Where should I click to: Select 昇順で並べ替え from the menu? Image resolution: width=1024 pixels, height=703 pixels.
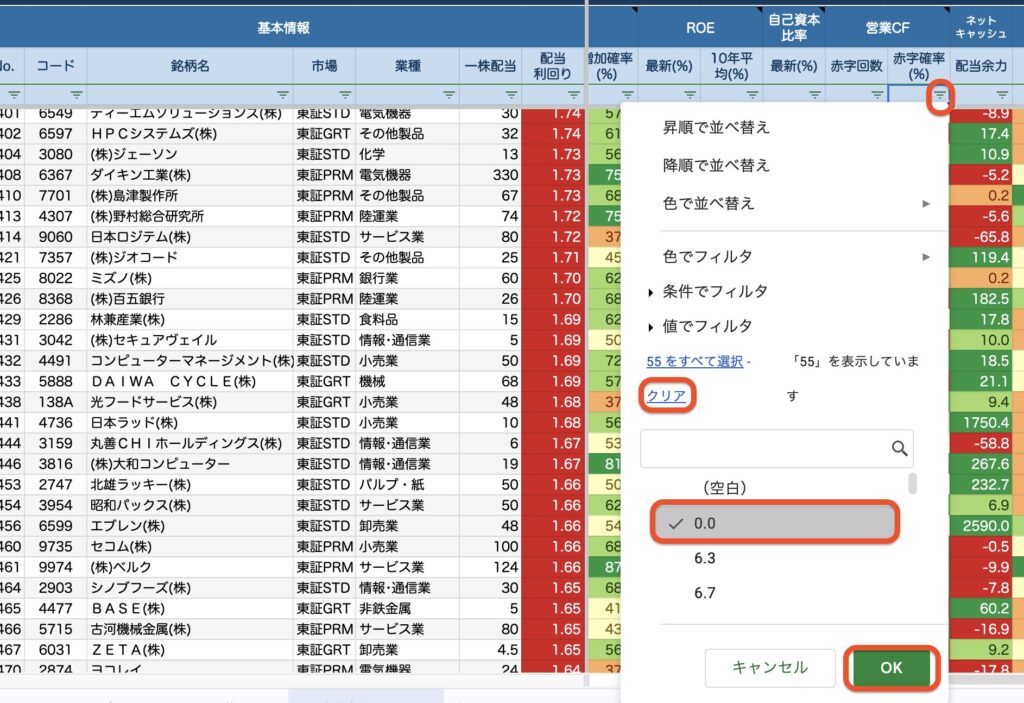(x=716, y=128)
